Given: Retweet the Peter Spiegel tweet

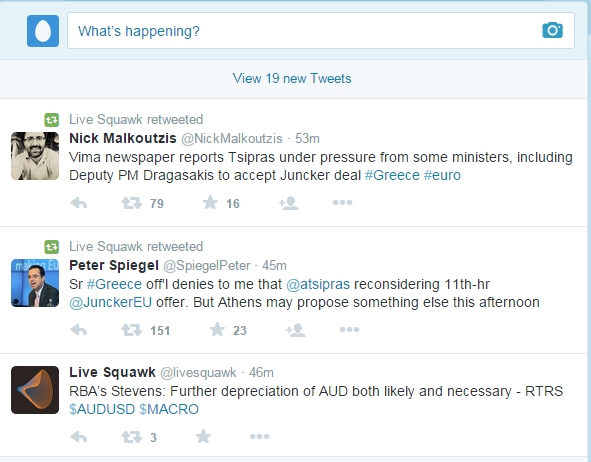Looking at the screenshot, I should point(131,330).
